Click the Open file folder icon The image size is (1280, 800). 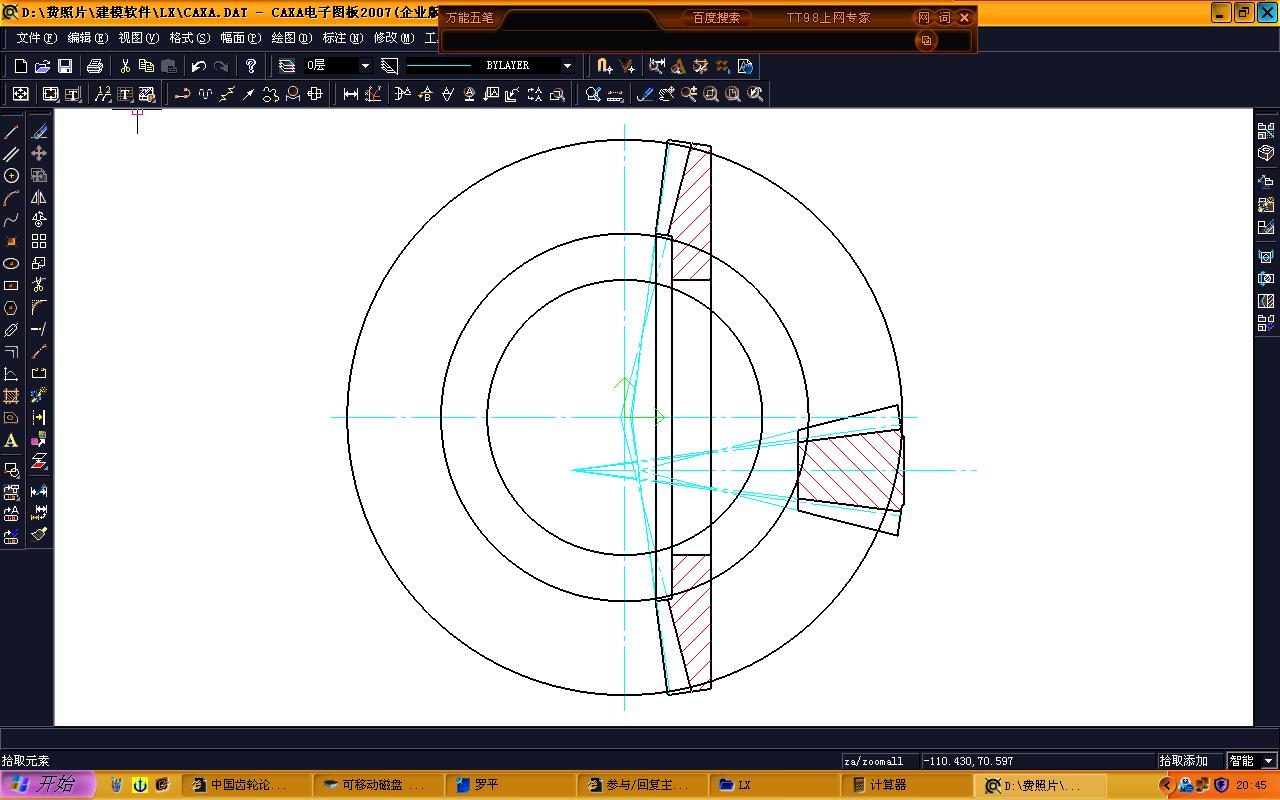(42, 66)
